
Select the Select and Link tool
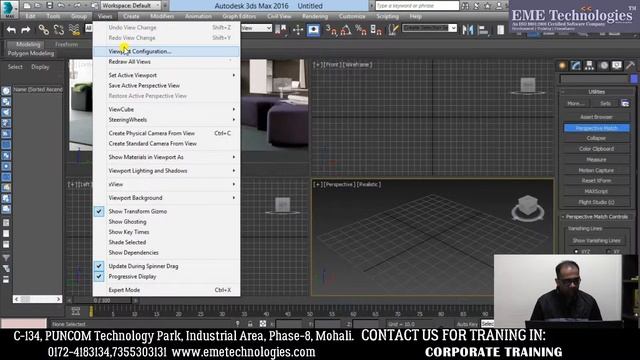pyautogui.click(x=44, y=29)
